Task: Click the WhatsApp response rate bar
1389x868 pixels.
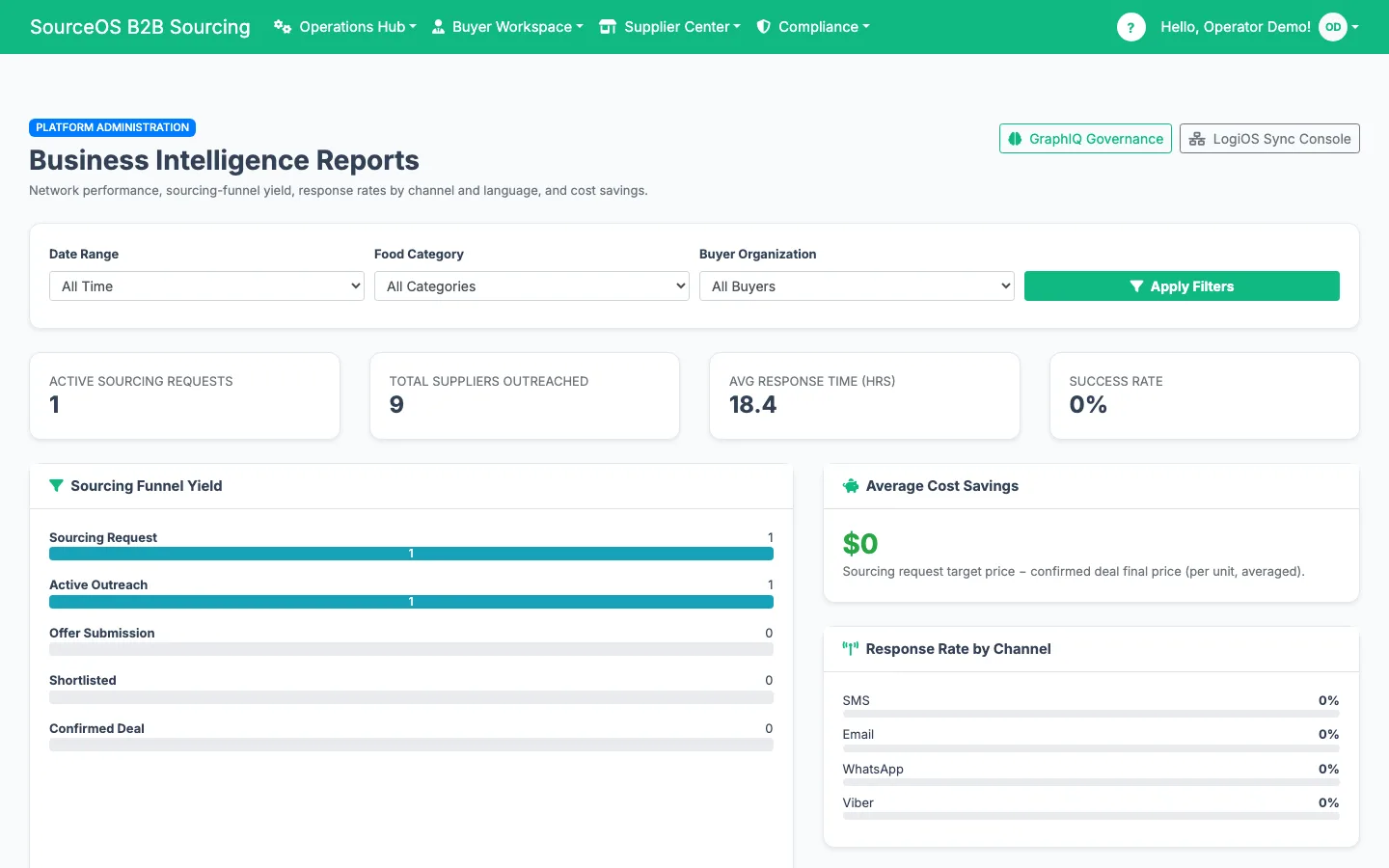Action: 1091,782
